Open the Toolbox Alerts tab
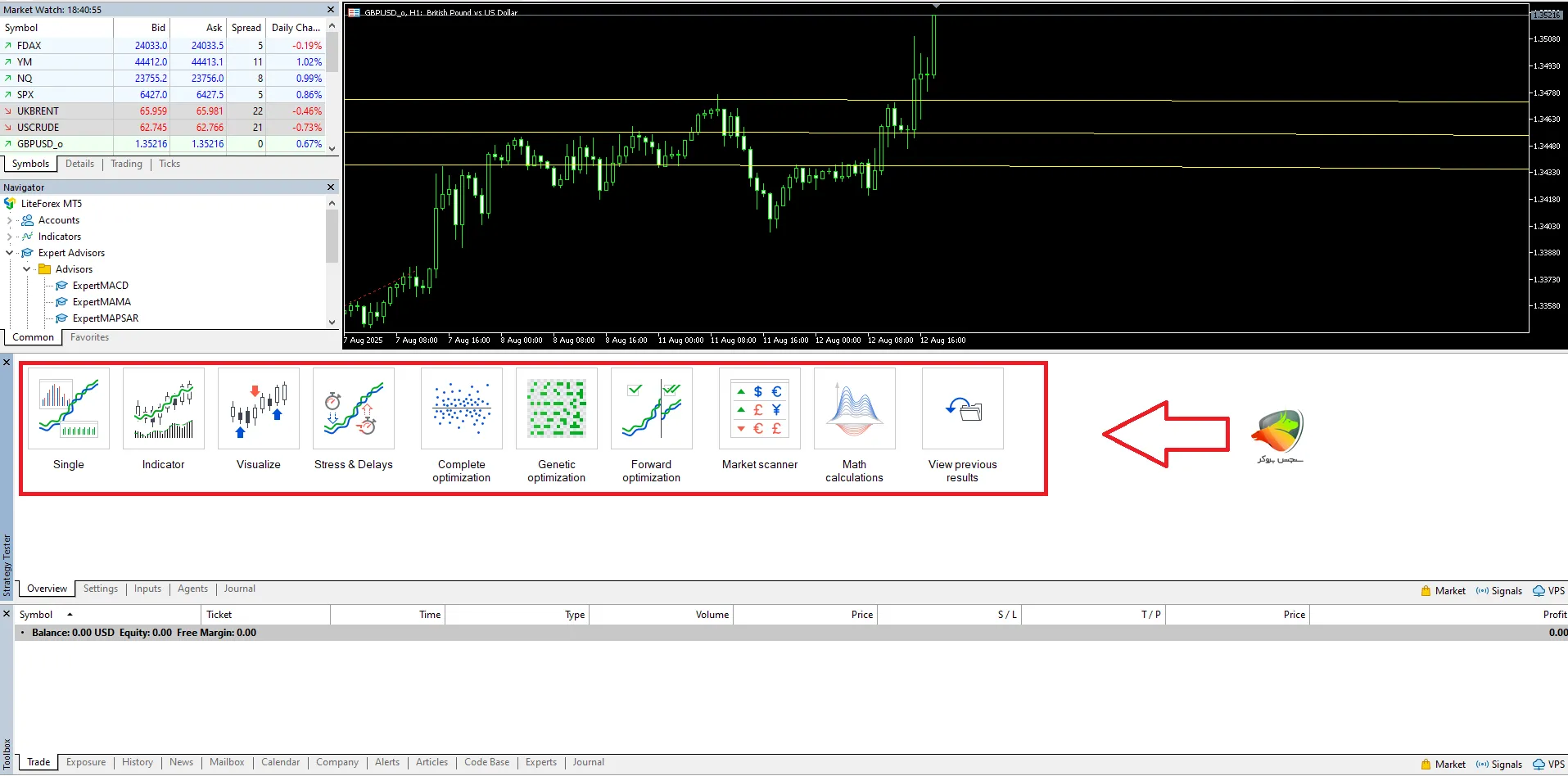Viewport: 1568px width, 776px height. (x=387, y=762)
